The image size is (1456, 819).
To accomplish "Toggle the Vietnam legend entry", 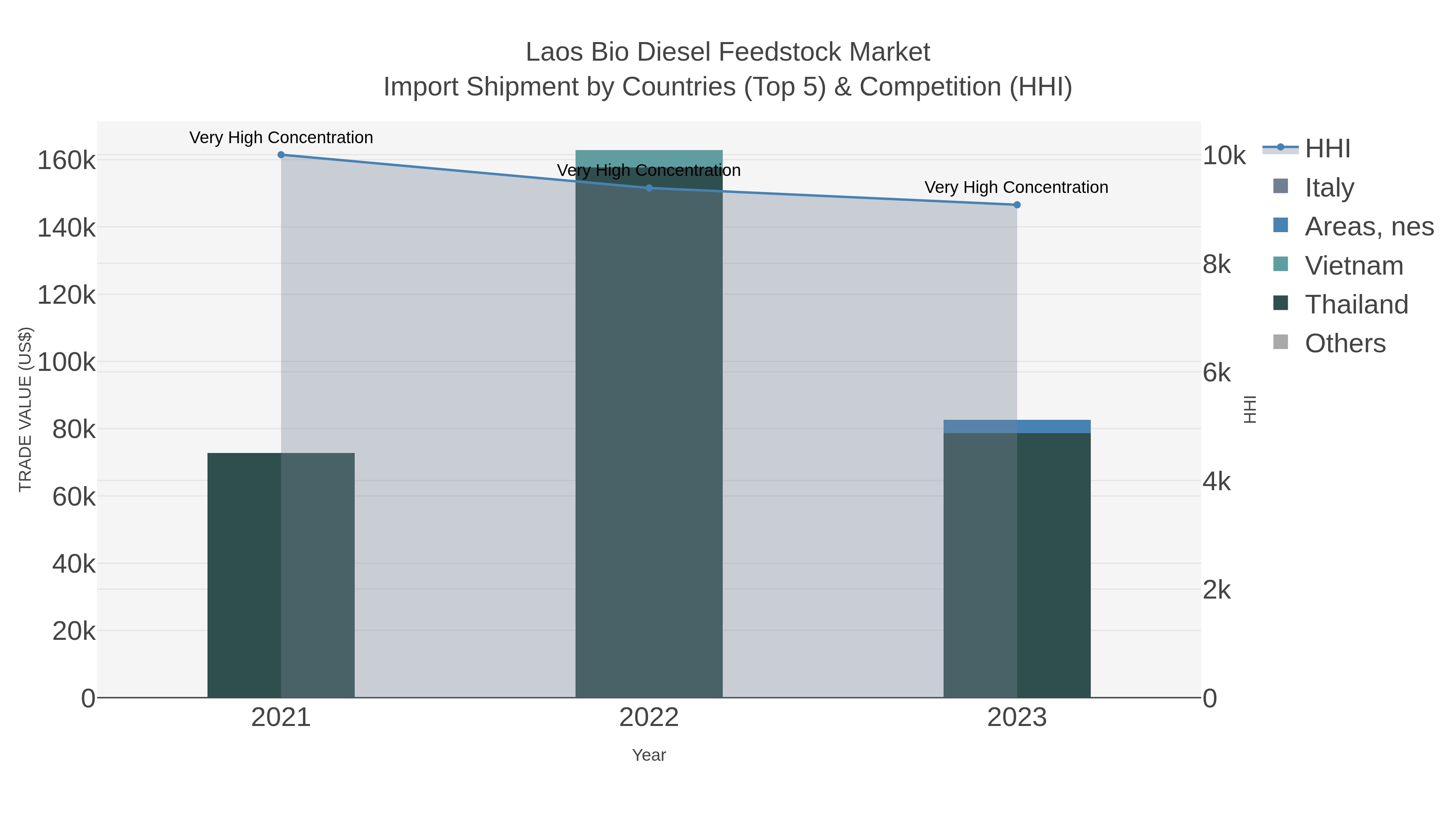I will tap(1338, 265).
